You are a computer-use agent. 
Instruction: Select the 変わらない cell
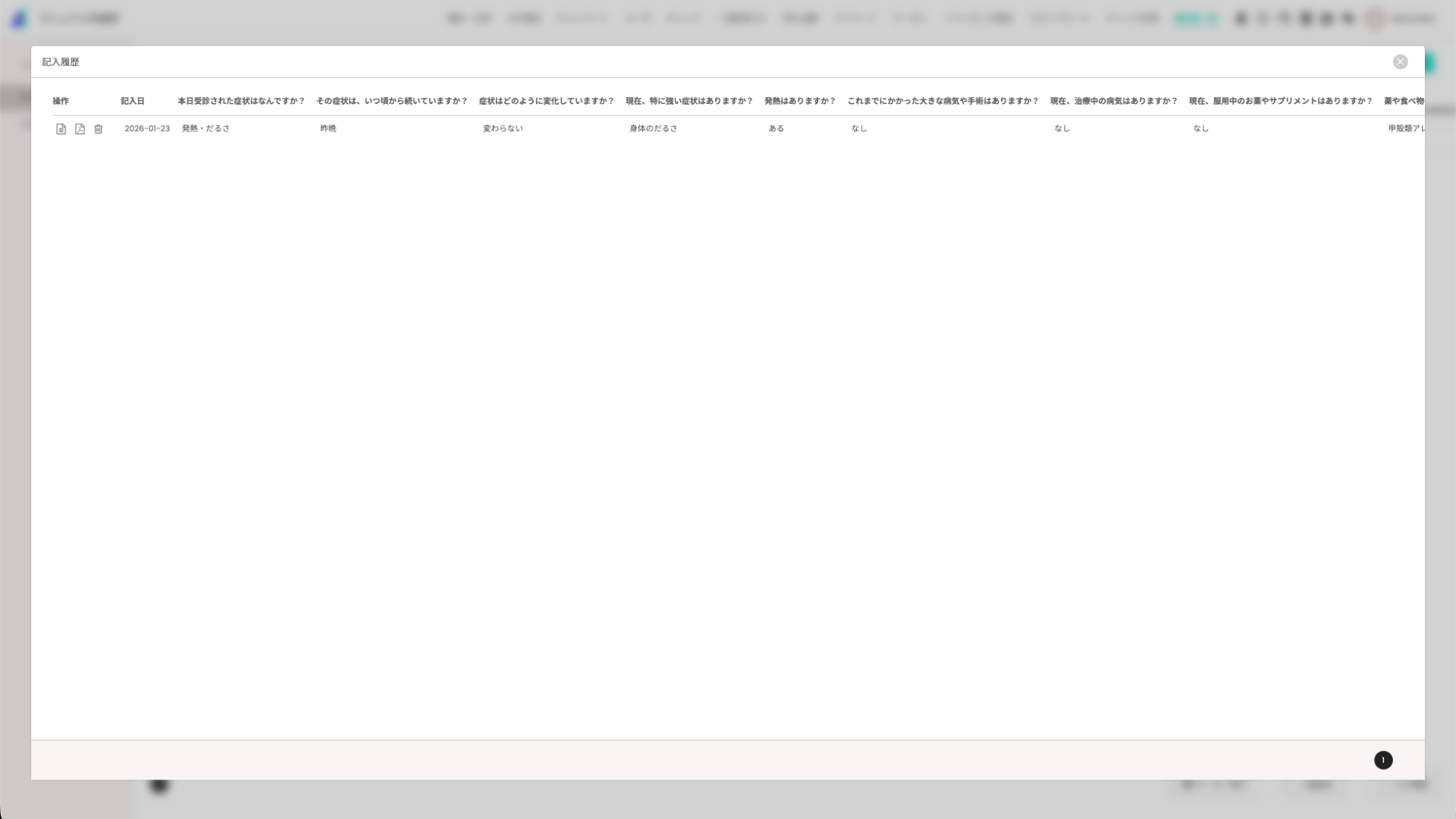point(502,129)
